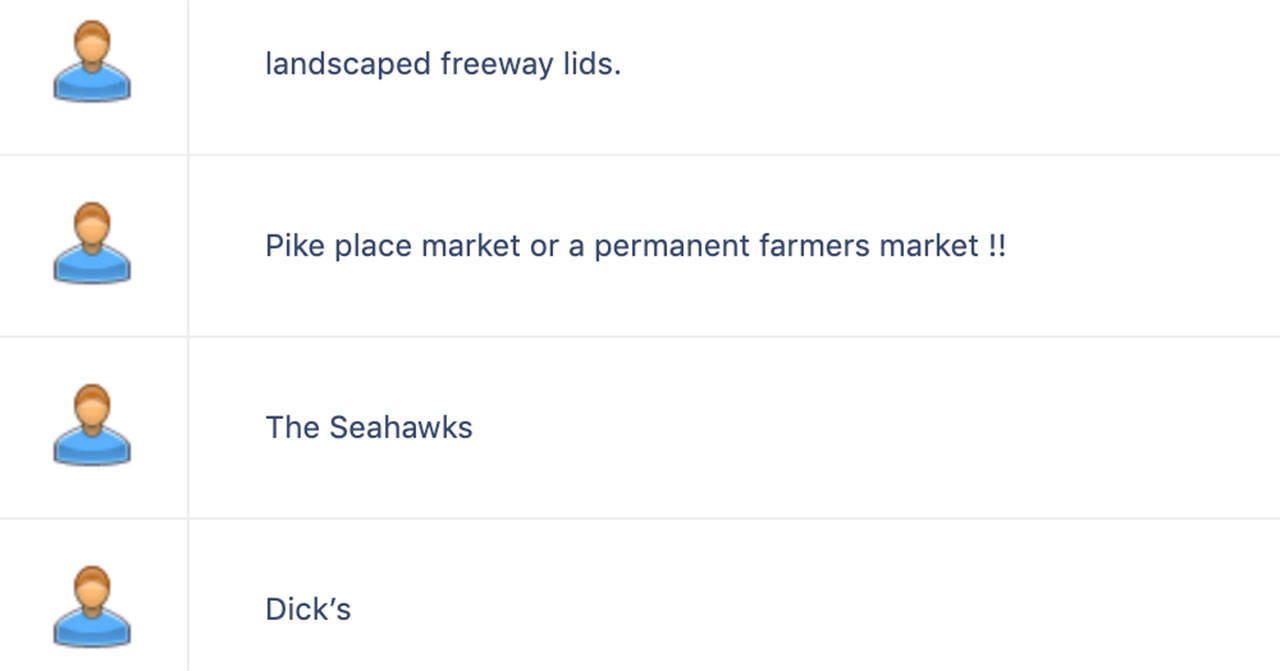The height and width of the screenshot is (671, 1280).
Task: Click the word 'or' in Pike place response
Action: pyautogui.click(x=544, y=246)
